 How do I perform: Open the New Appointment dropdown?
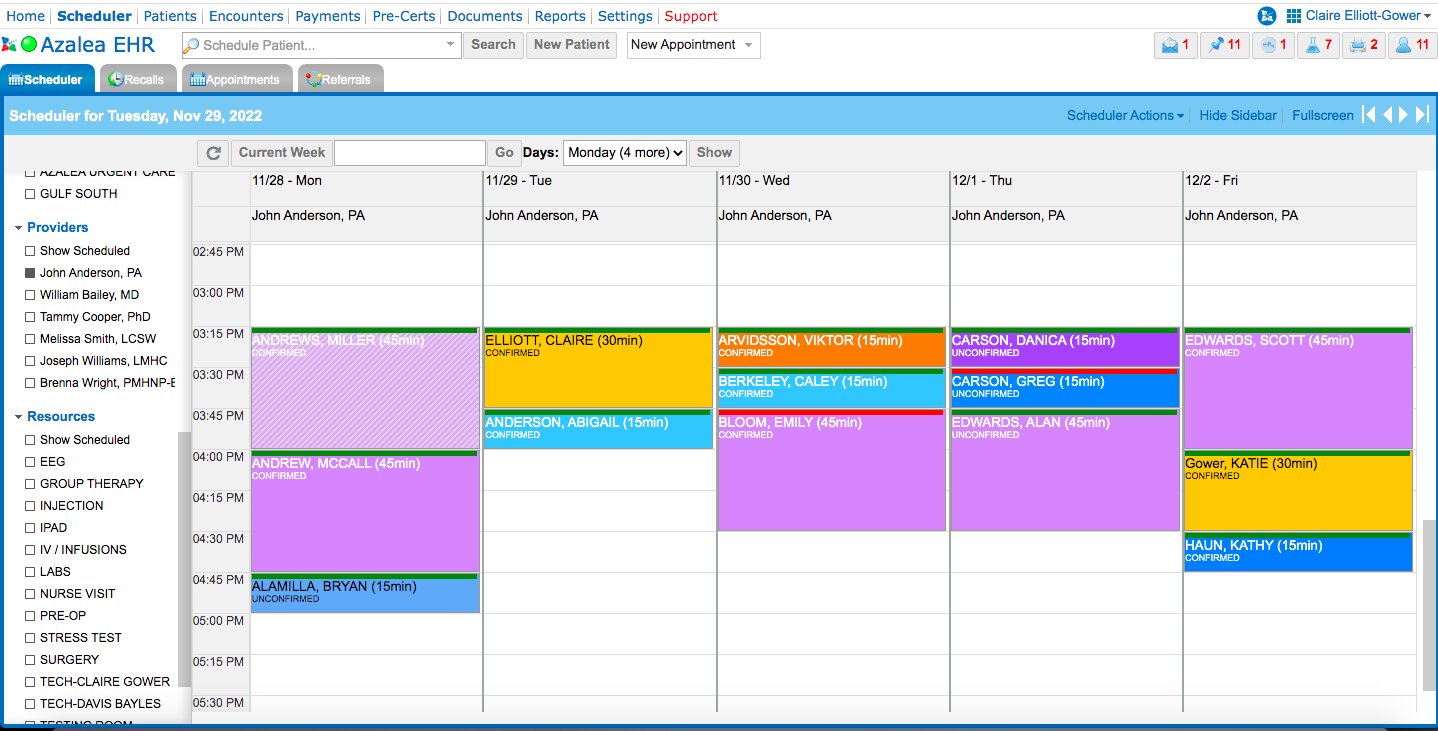point(693,45)
